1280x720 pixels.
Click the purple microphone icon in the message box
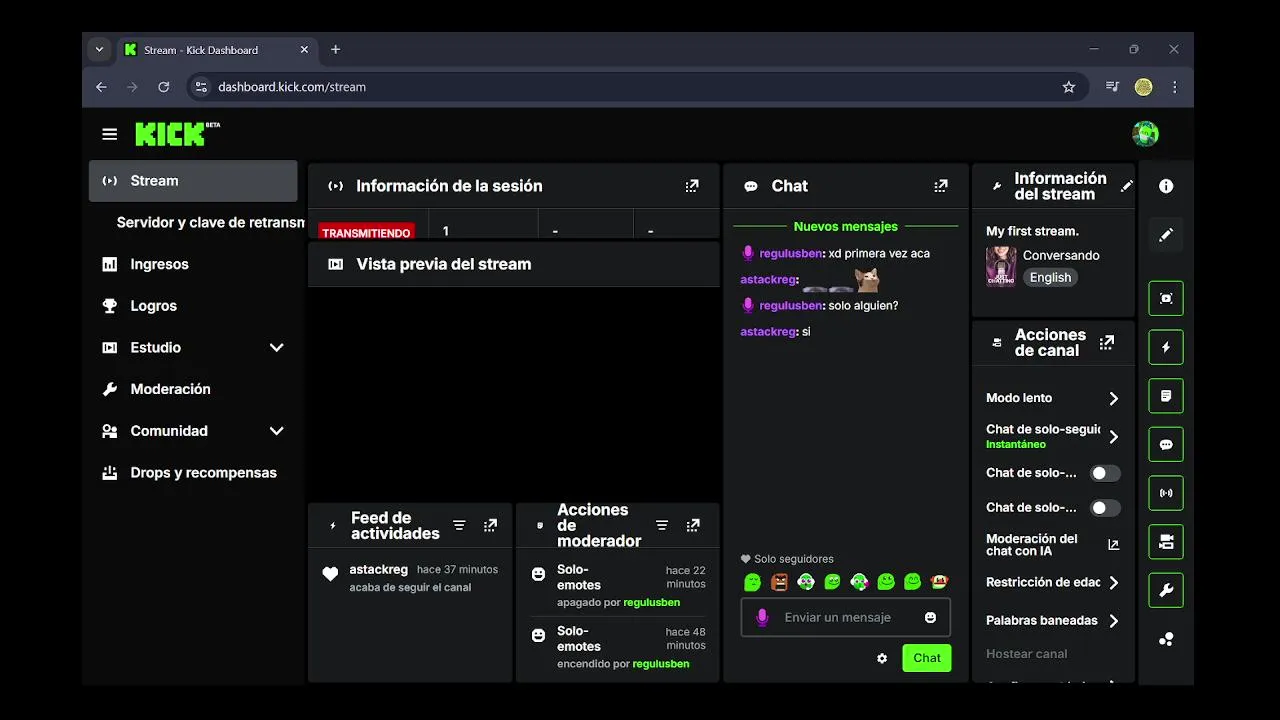(762, 618)
